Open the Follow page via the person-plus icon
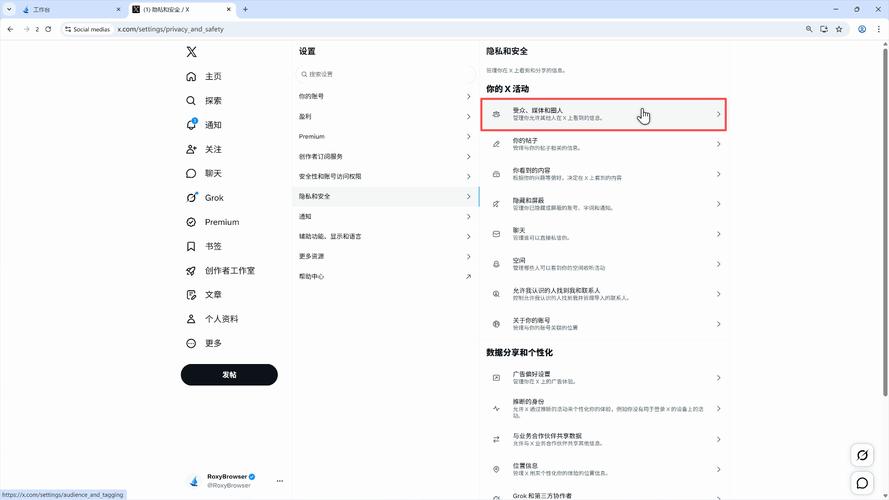This screenshot has width=889, height=500. tap(191, 149)
